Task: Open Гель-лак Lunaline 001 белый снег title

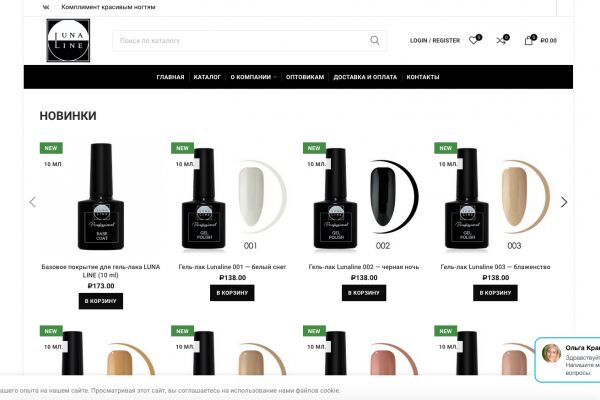Action: pyautogui.click(x=232, y=267)
